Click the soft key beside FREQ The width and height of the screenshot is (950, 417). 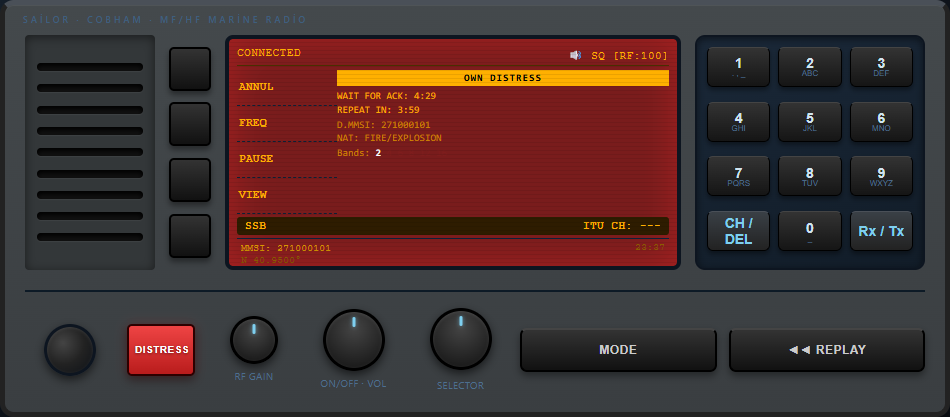pyautogui.click(x=190, y=124)
